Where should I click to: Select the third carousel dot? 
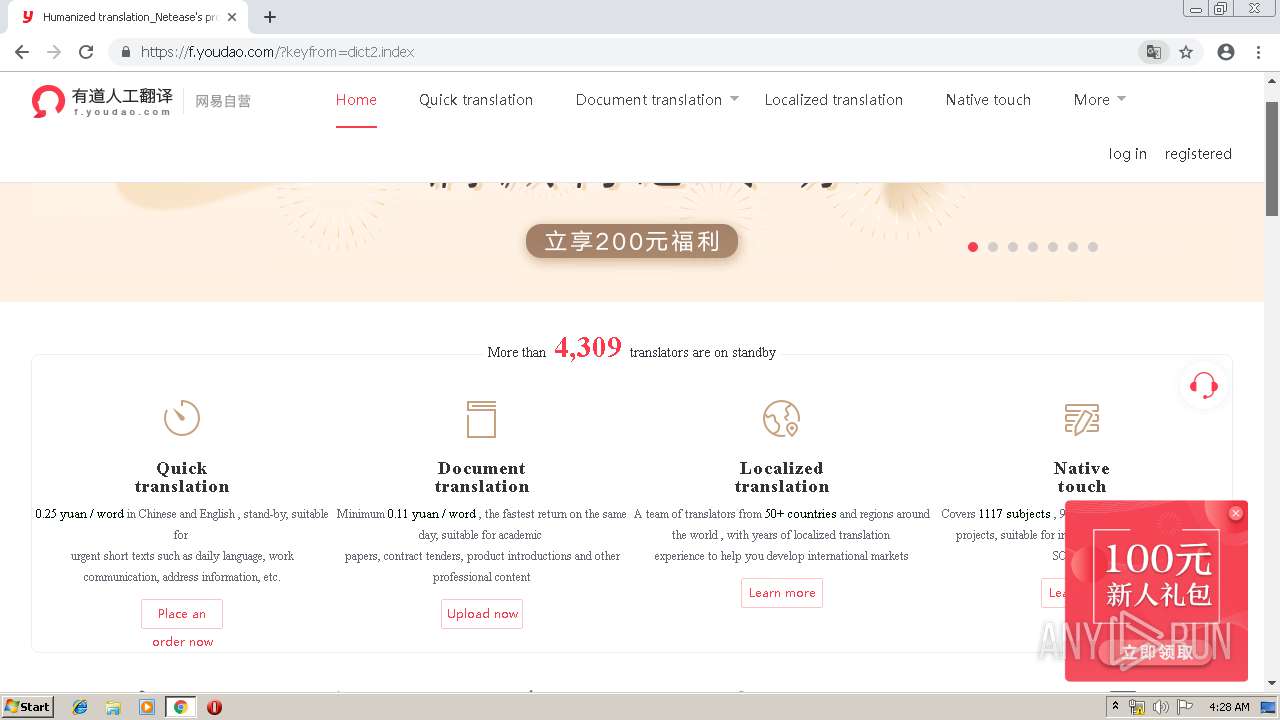pos(1013,247)
